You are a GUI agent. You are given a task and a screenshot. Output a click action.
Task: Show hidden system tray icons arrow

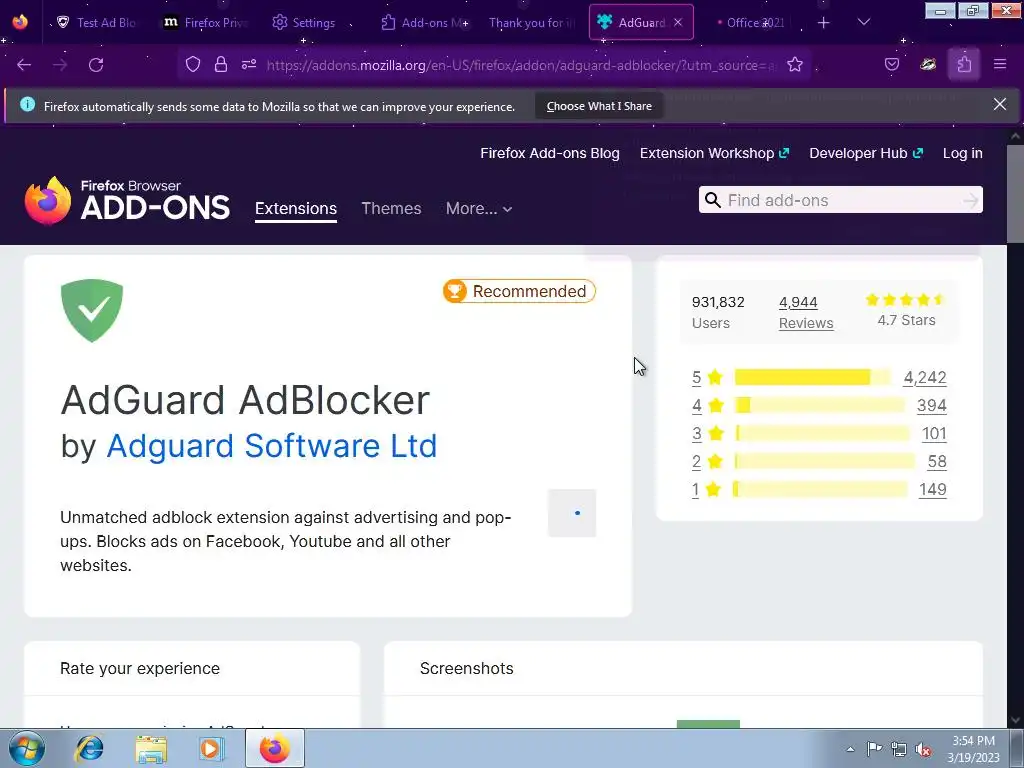click(x=850, y=749)
